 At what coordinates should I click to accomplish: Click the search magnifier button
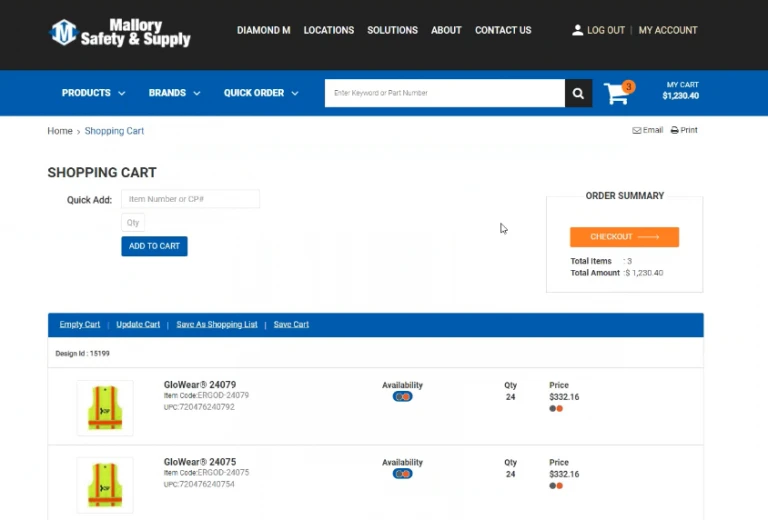click(x=578, y=93)
